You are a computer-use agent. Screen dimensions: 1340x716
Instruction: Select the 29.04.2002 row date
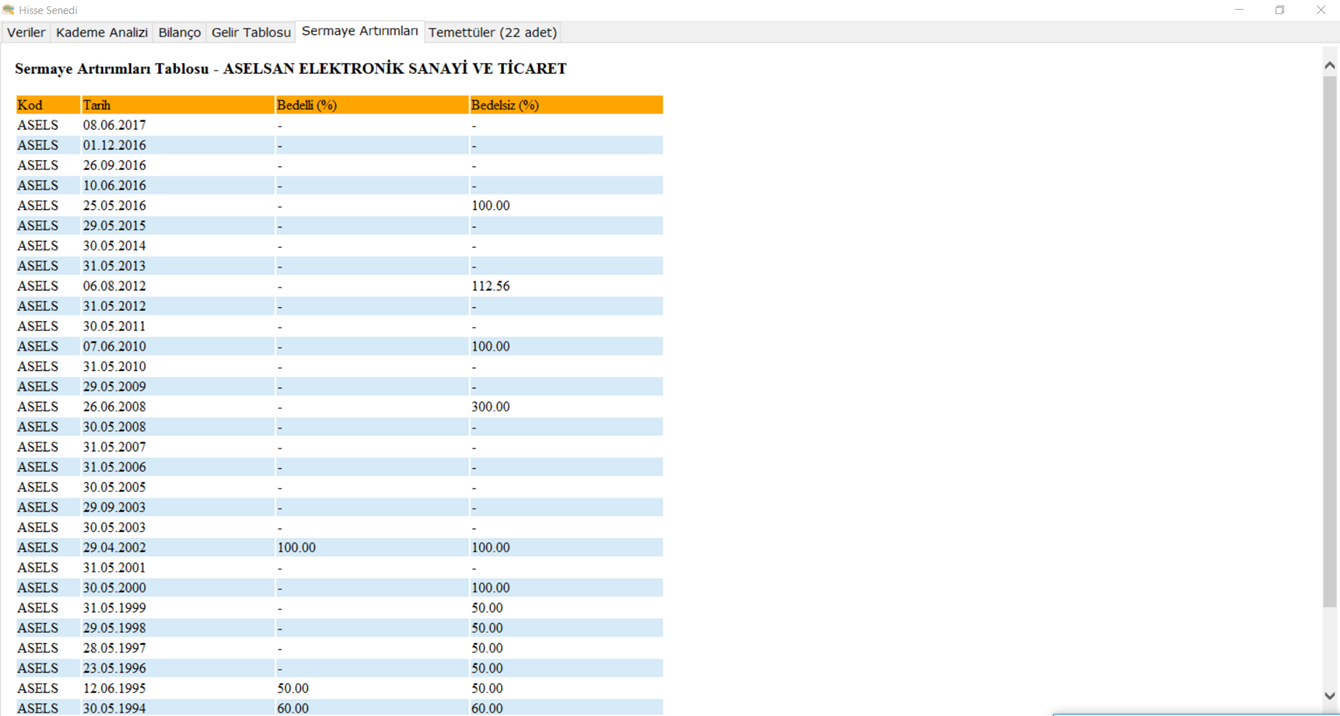[x=115, y=548]
